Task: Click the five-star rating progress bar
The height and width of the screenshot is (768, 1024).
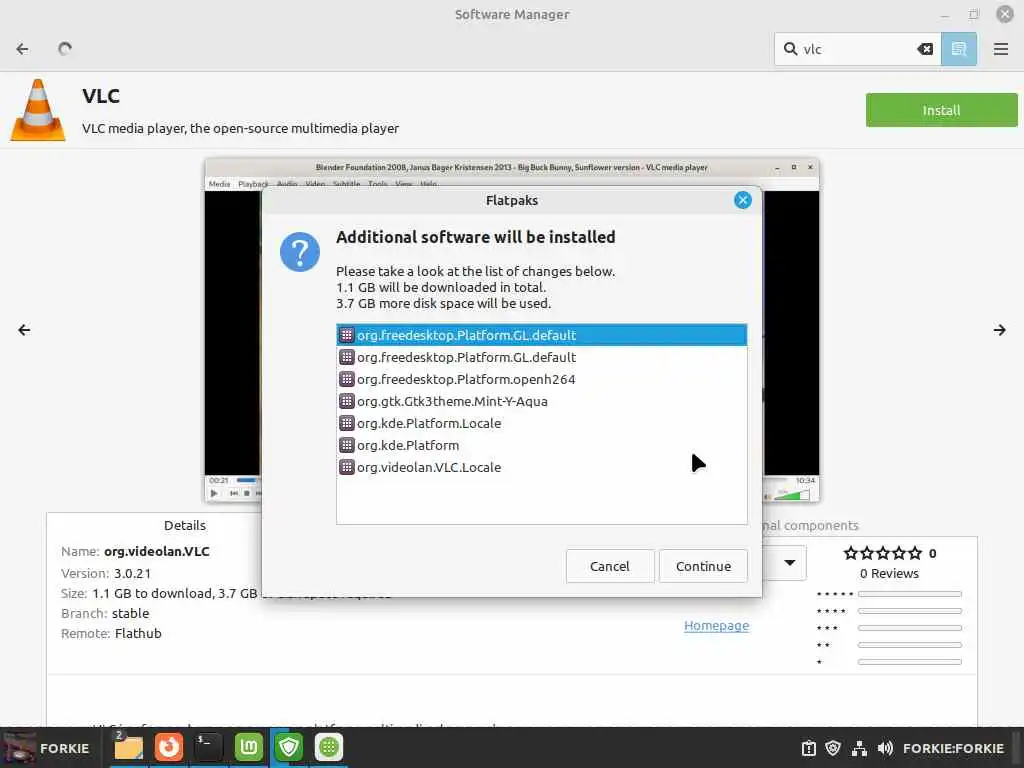Action: pyautogui.click(x=910, y=594)
